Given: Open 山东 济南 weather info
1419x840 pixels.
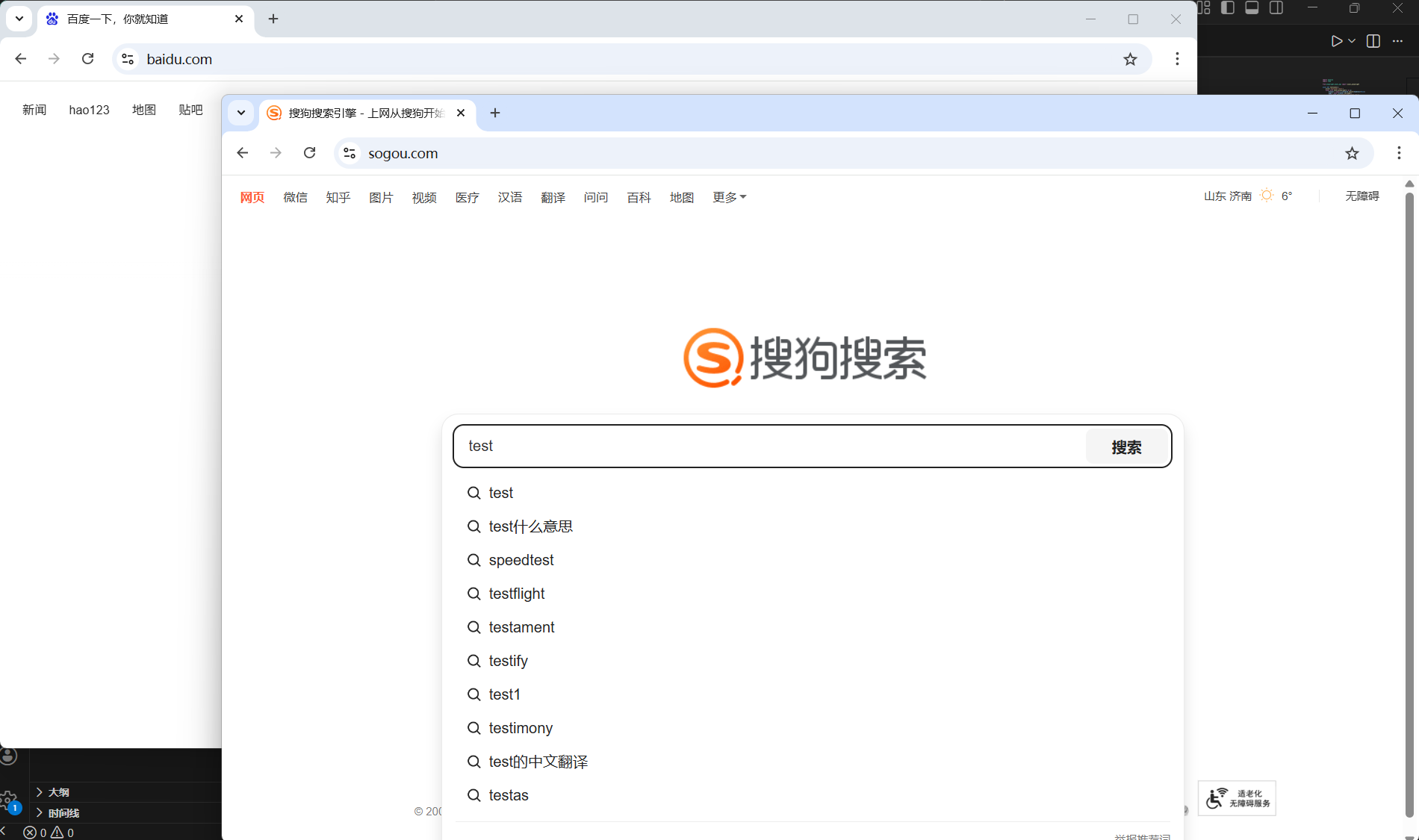Looking at the screenshot, I should click(1247, 196).
